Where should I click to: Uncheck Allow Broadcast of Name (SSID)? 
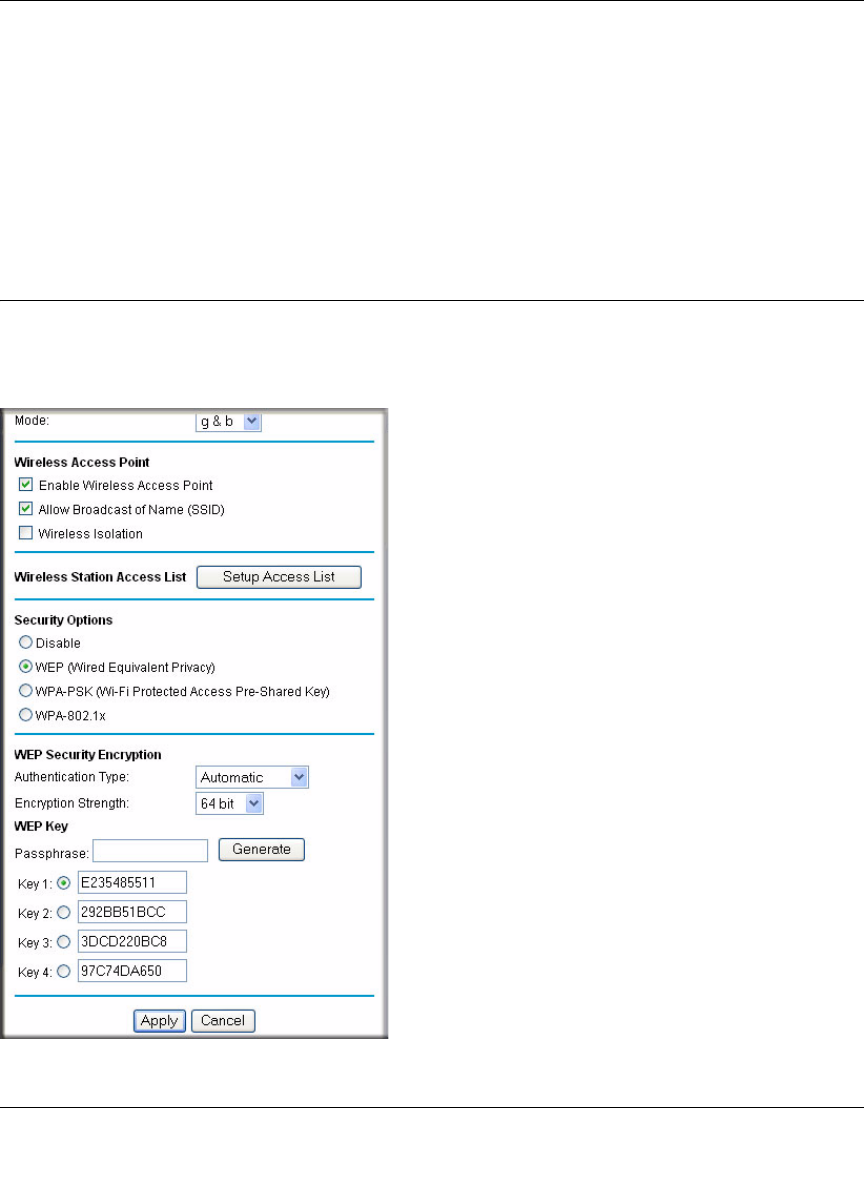(26, 509)
